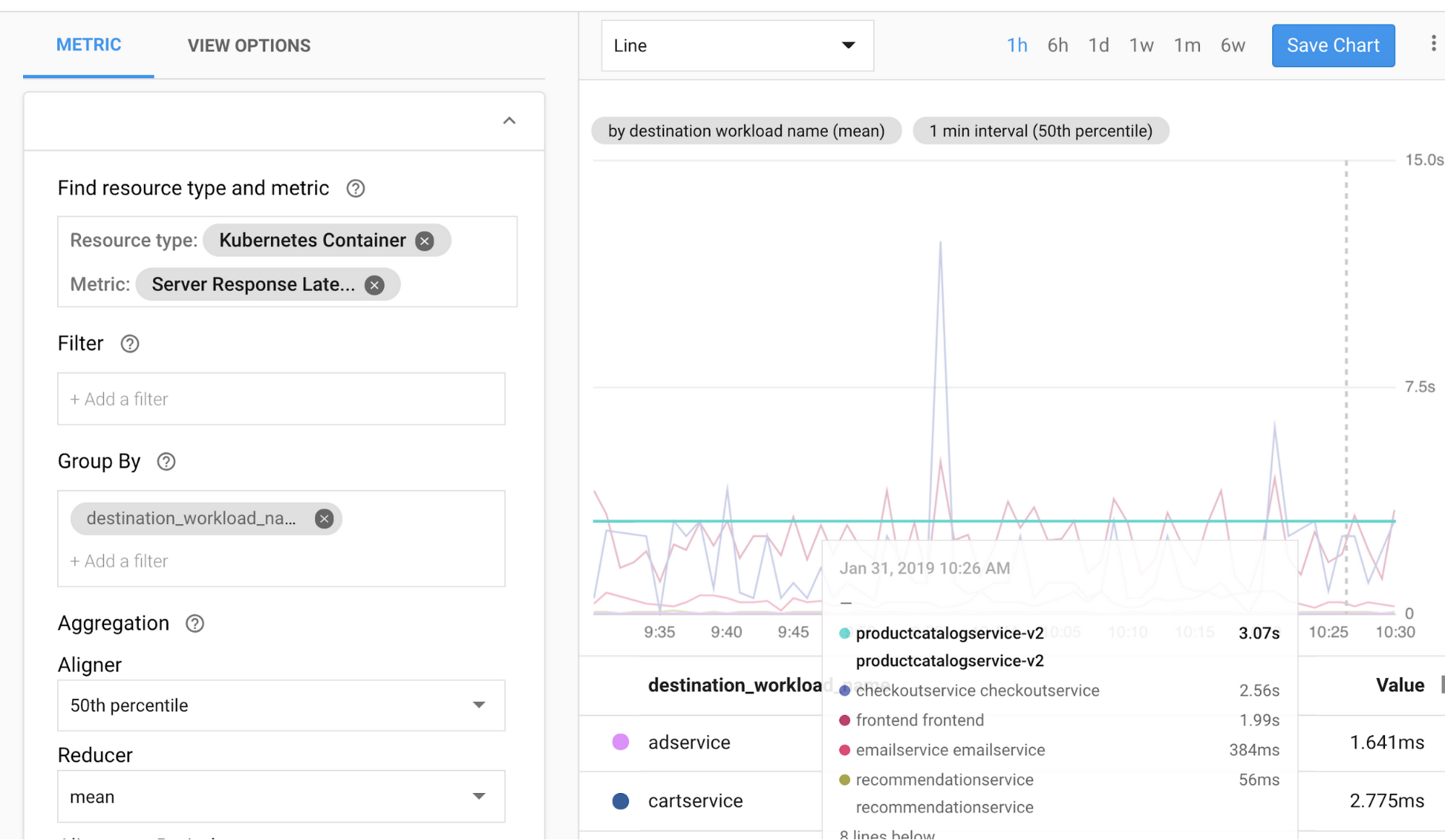Toggle the 50th percentile interval display tag

(1040, 131)
